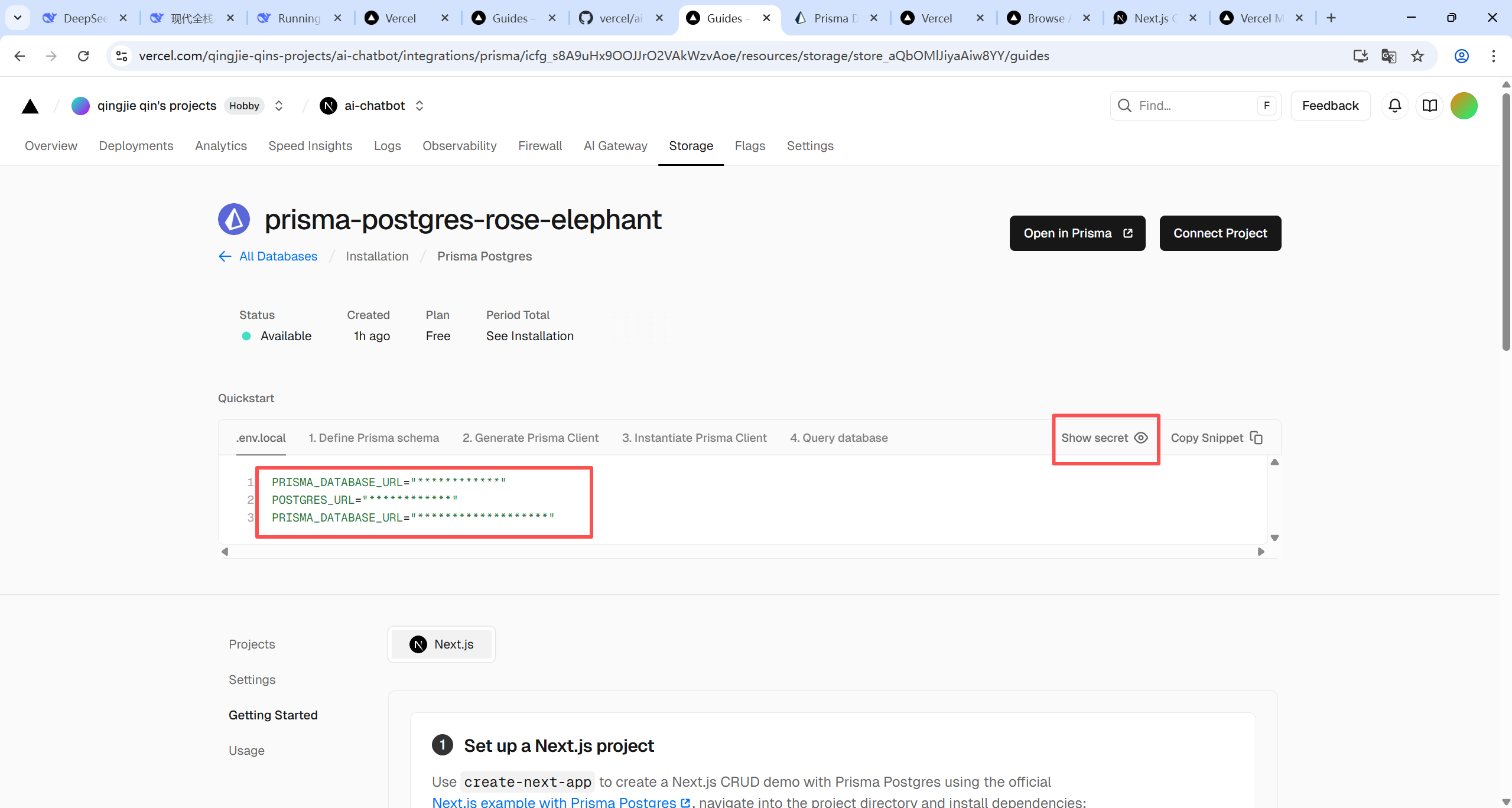The height and width of the screenshot is (808, 1512).
Task: Click the install app icon in address bar
Action: 1360,56
